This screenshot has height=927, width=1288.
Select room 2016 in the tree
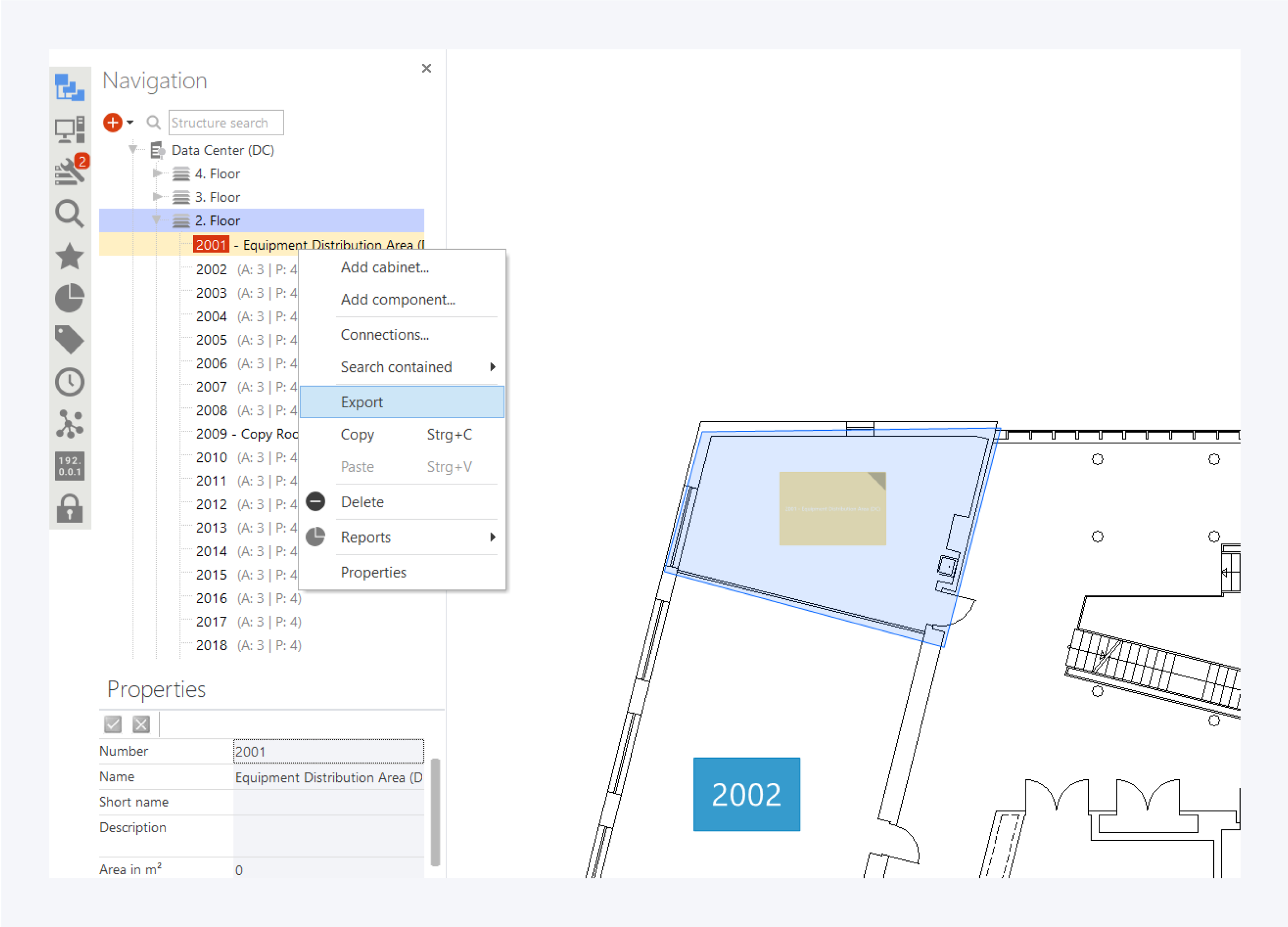(x=211, y=598)
